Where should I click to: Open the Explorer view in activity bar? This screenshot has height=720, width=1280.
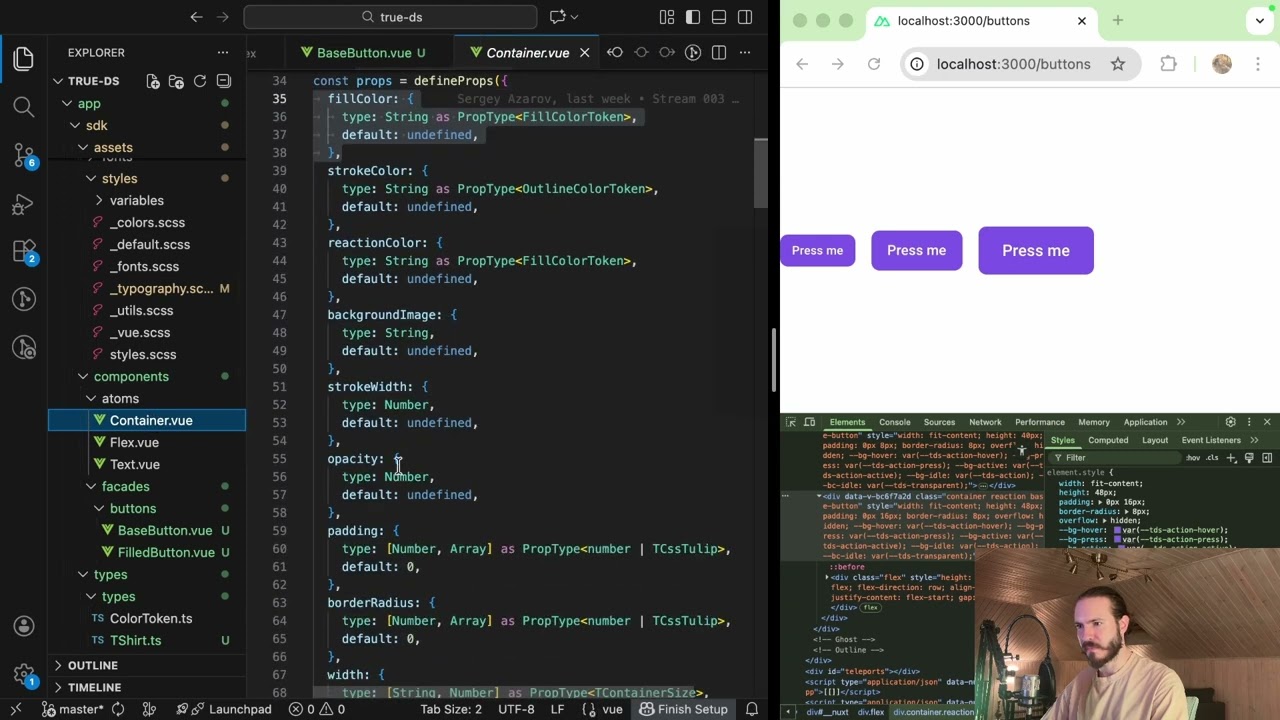coord(24,58)
